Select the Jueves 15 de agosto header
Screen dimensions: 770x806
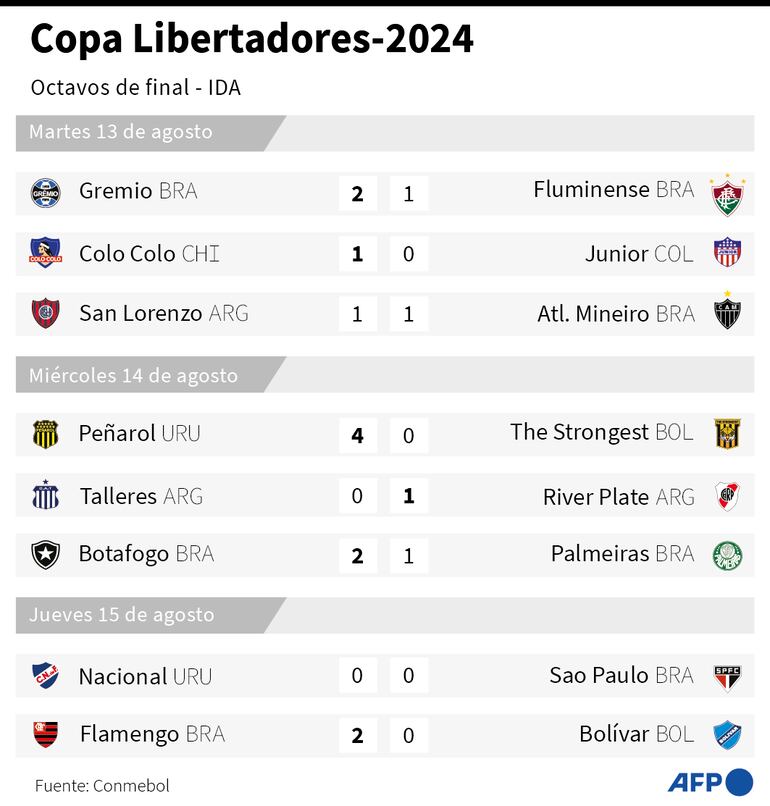point(121,614)
